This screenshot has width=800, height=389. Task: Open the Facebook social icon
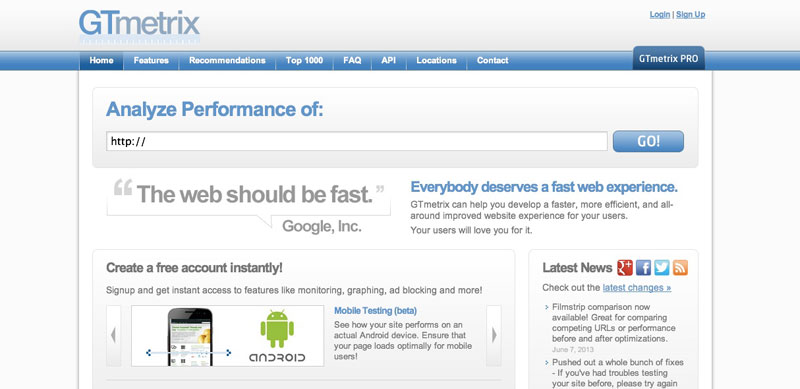[643, 268]
